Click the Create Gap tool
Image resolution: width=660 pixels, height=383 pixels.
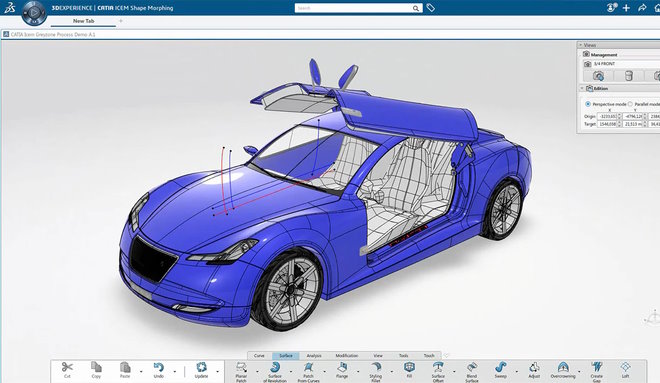pos(596,372)
